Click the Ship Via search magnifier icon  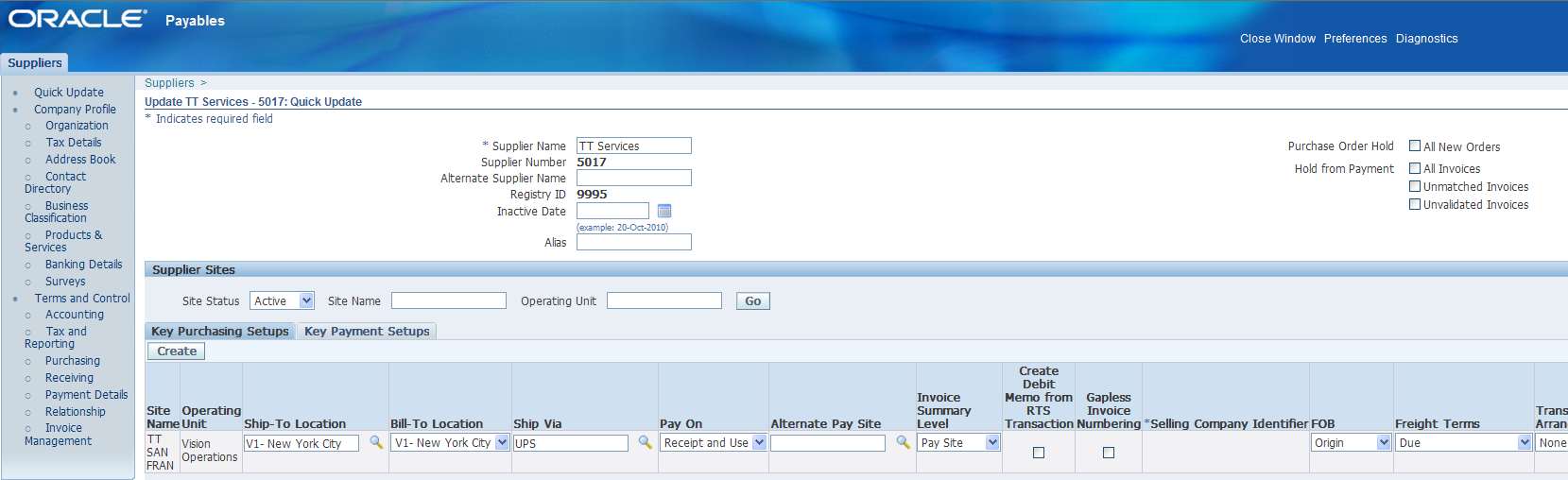click(645, 442)
